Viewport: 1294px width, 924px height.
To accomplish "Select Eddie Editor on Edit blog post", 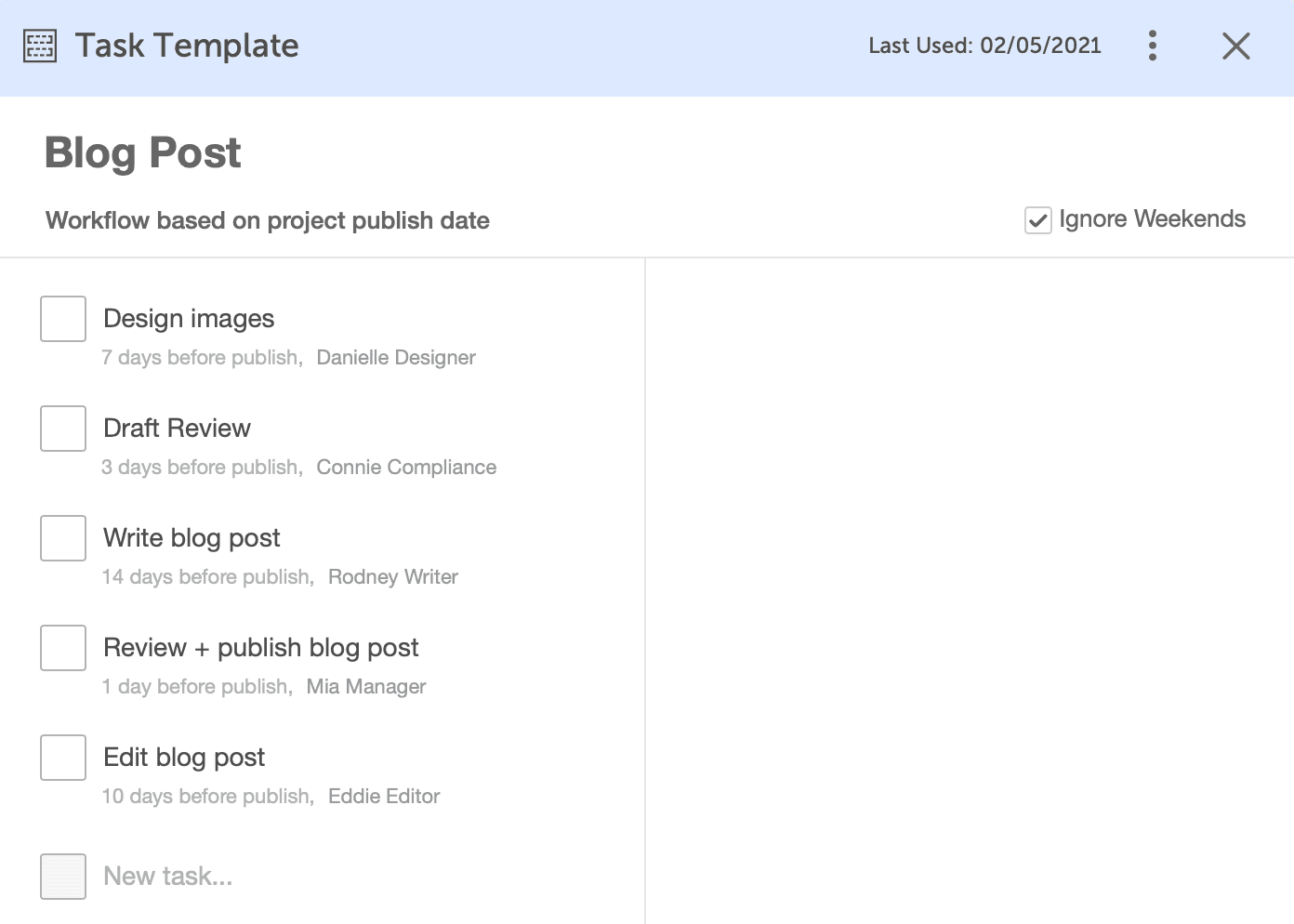I will 383,796.
